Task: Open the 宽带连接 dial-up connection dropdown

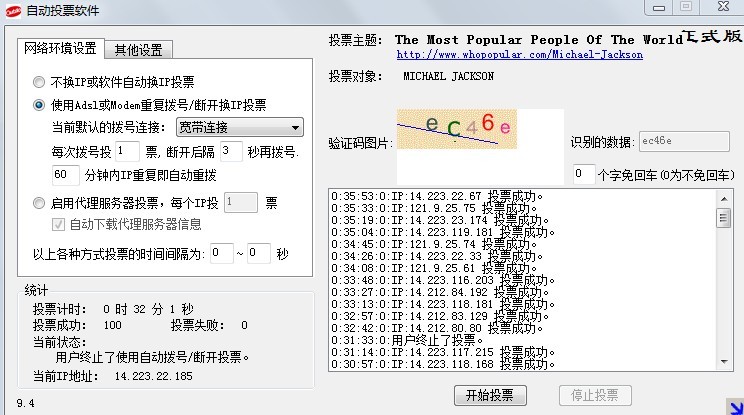Action: click(x=239, y=127)
